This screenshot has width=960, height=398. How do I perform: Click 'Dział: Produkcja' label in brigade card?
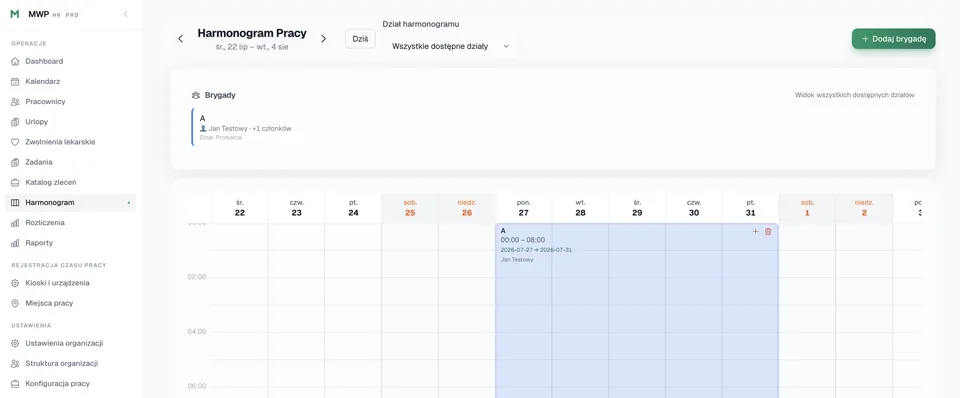pyautogui.click(x=221, y=138)
